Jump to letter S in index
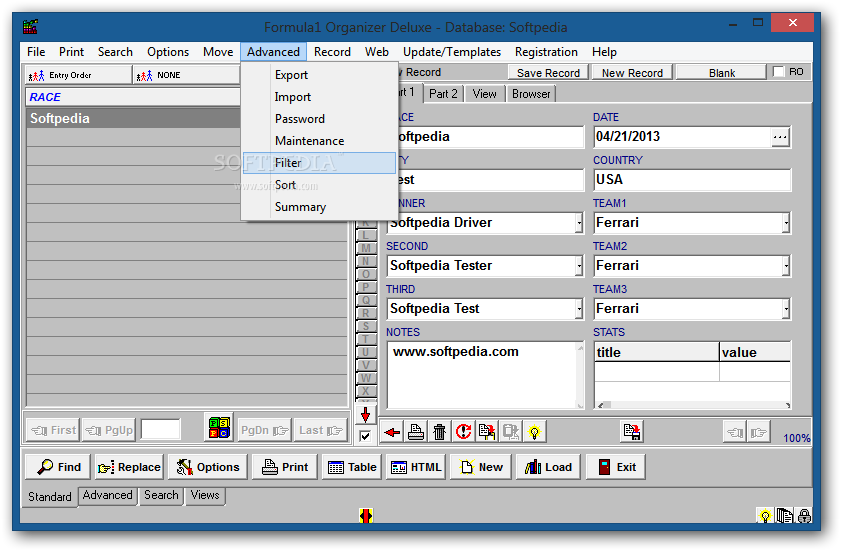 pyautogui.click(x=365, y=326)
